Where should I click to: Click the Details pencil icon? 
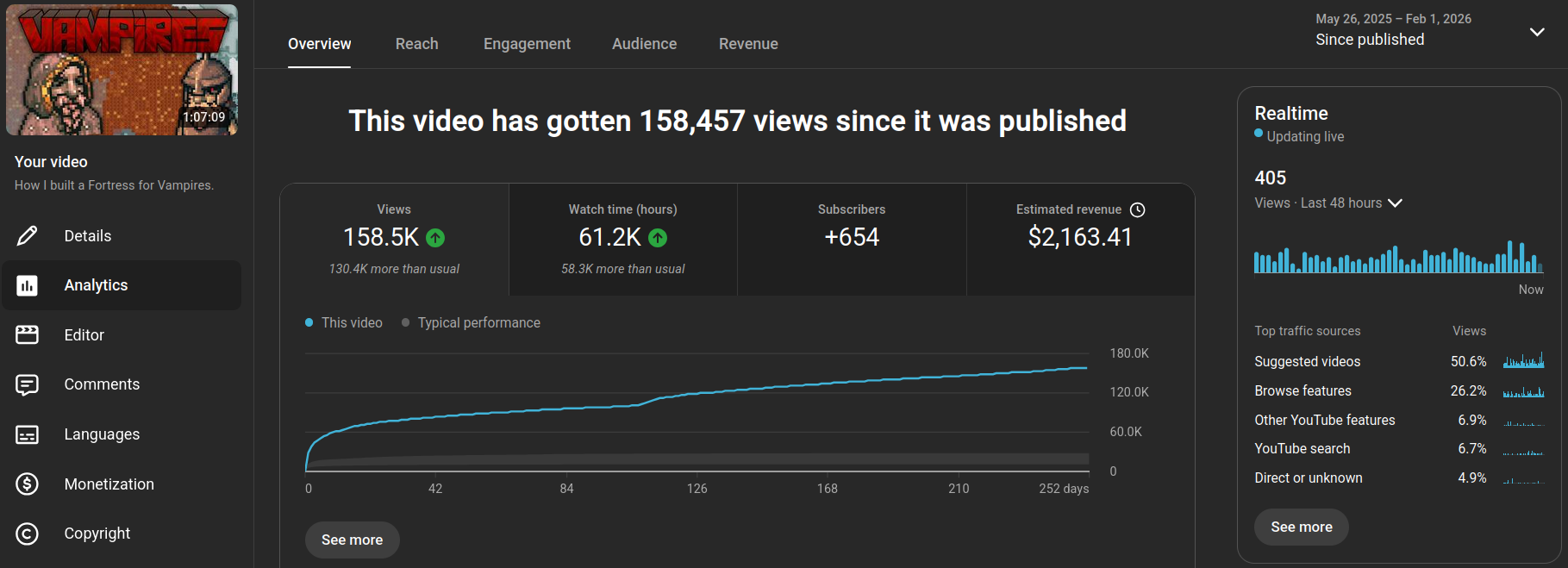(x=28, y=235)
